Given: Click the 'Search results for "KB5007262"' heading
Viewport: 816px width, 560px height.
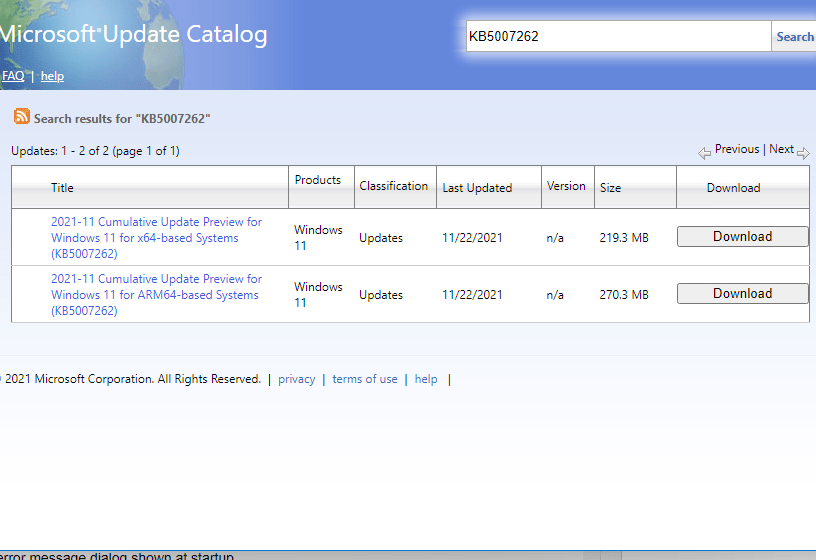Looking at the screenshot, I should click(x=122, y=119).
